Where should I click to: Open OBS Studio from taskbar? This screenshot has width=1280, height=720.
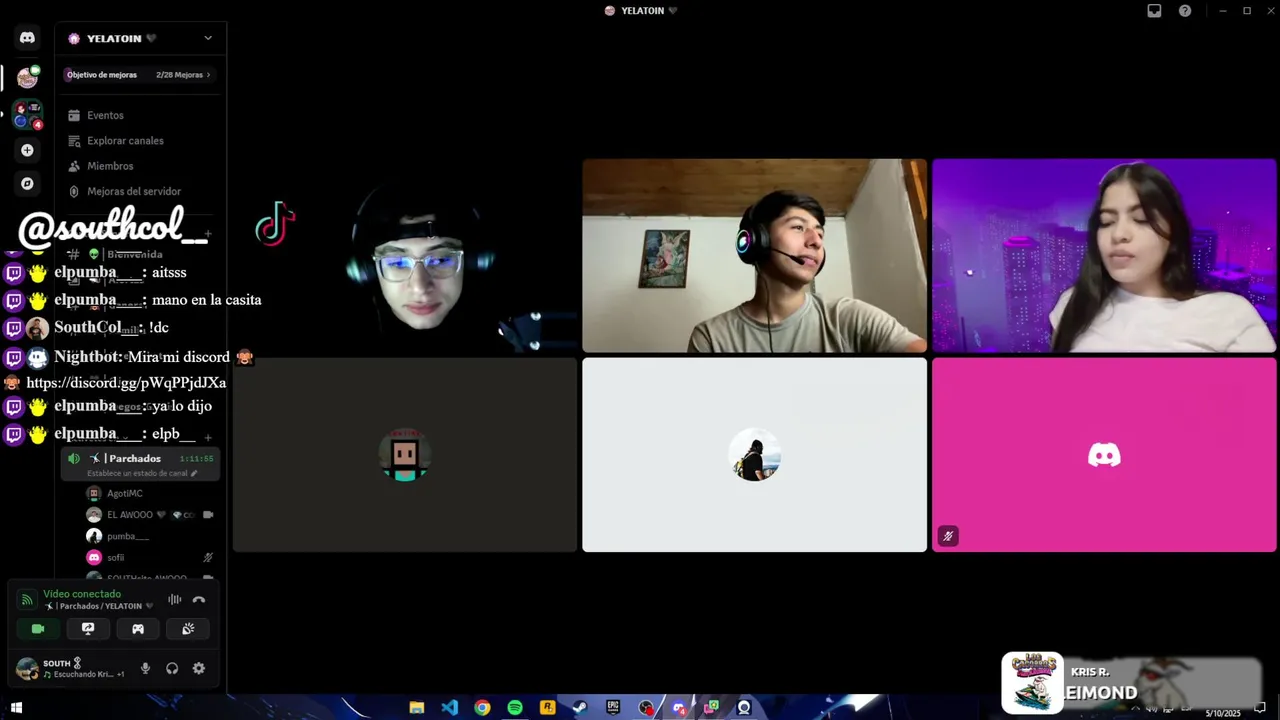(646, 708)
